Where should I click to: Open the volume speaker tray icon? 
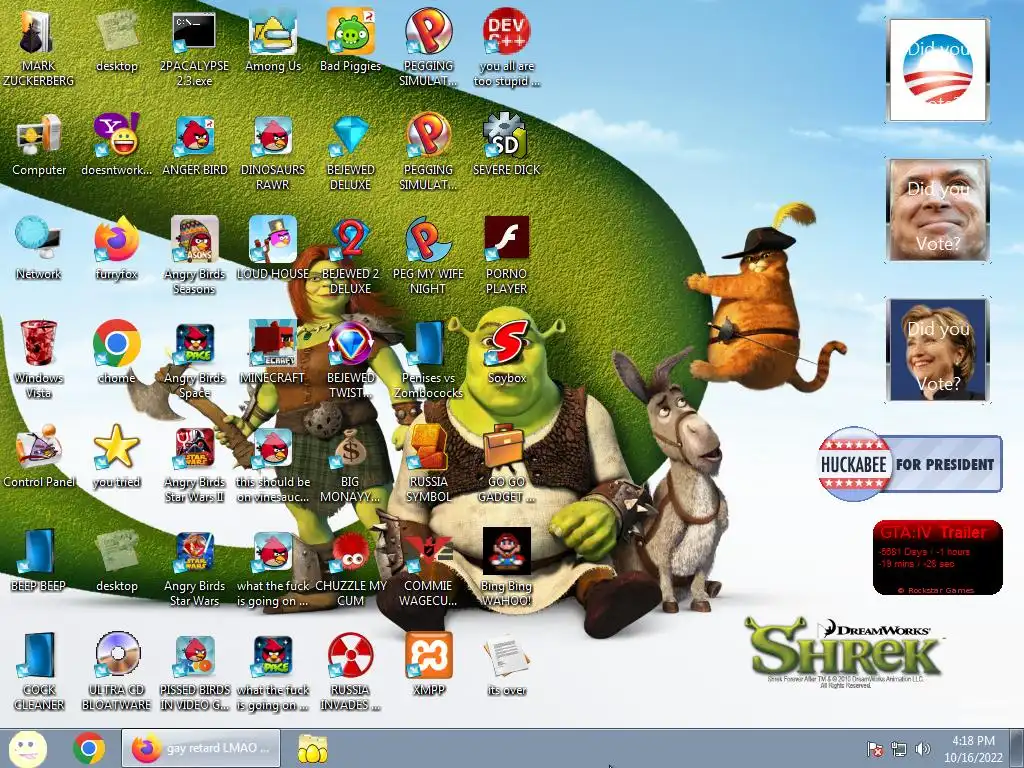923,749
